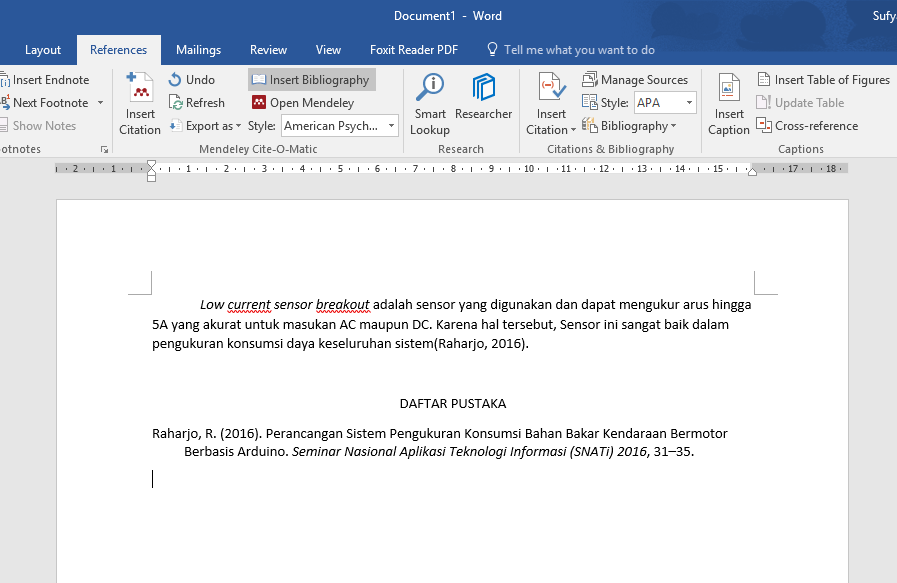Open the Mendeley Style American Psych... combo box
Image resolution: width=897 pixels, height=583 pixels.
click(340, 126)
